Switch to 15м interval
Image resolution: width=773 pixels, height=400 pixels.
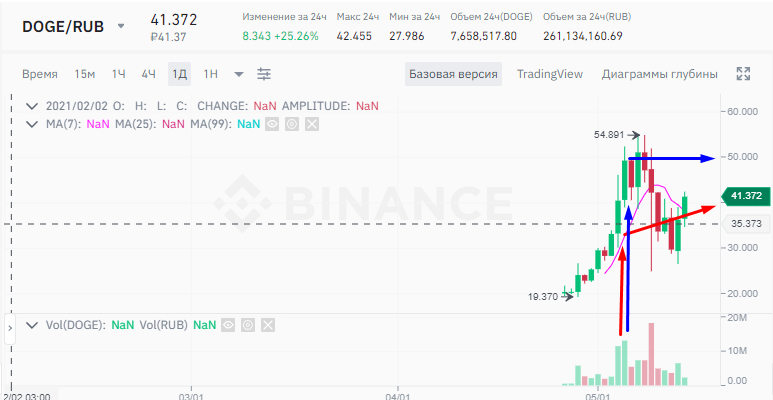(x=85, y=74)
